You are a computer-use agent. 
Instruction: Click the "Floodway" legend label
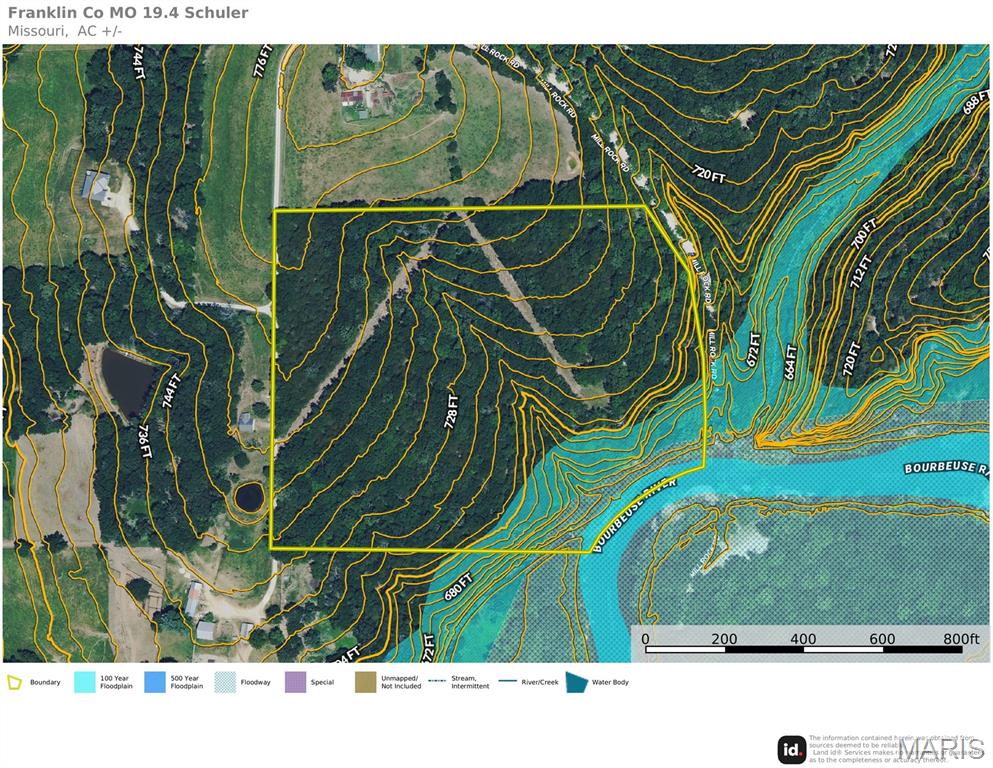pyautogui.click(x=256, y=683)
